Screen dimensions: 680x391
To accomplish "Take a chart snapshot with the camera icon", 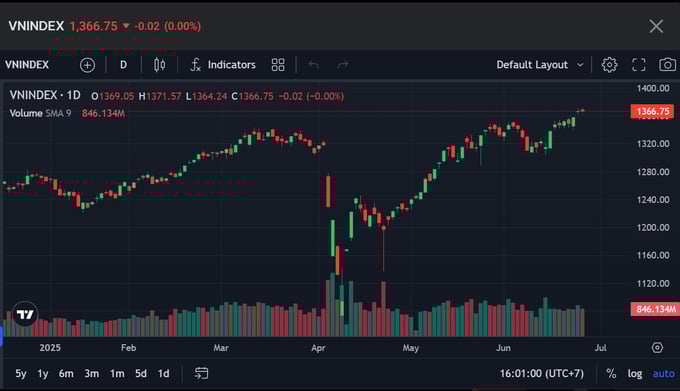I will pos(667,65).
